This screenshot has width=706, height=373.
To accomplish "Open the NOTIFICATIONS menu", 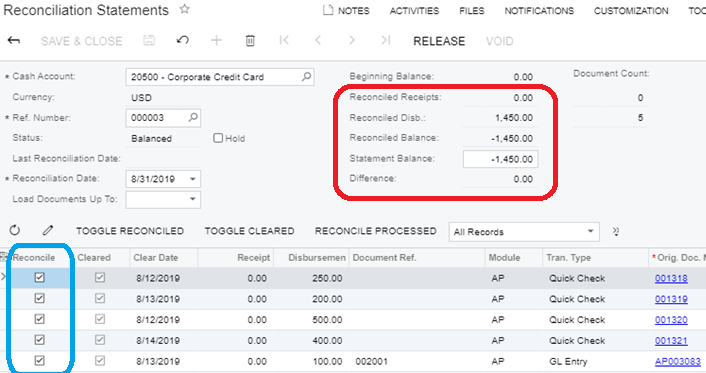I will click(x=539, y=11).
